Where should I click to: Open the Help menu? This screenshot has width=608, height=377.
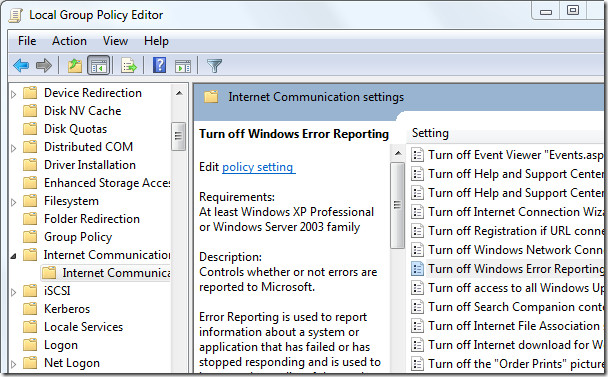(156, 41)
